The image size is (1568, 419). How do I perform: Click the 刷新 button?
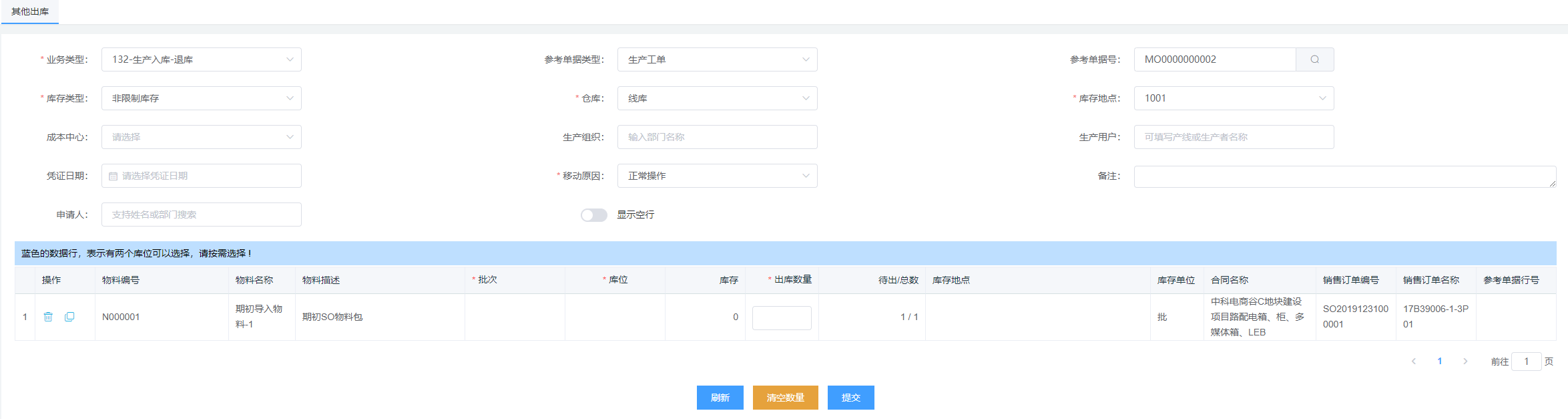click(720, 398)
